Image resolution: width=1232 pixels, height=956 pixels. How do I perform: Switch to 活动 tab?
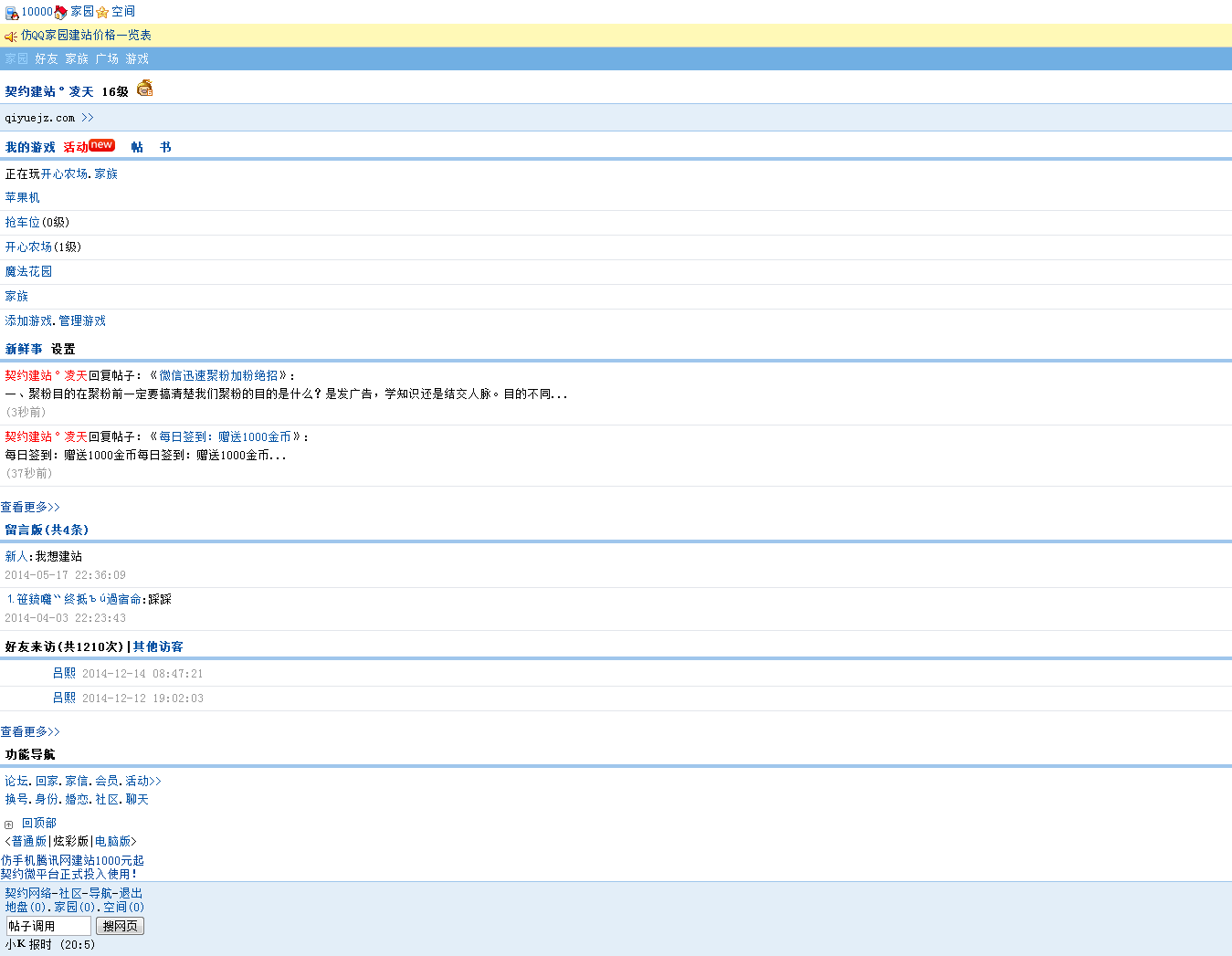[x=76, y=147]
